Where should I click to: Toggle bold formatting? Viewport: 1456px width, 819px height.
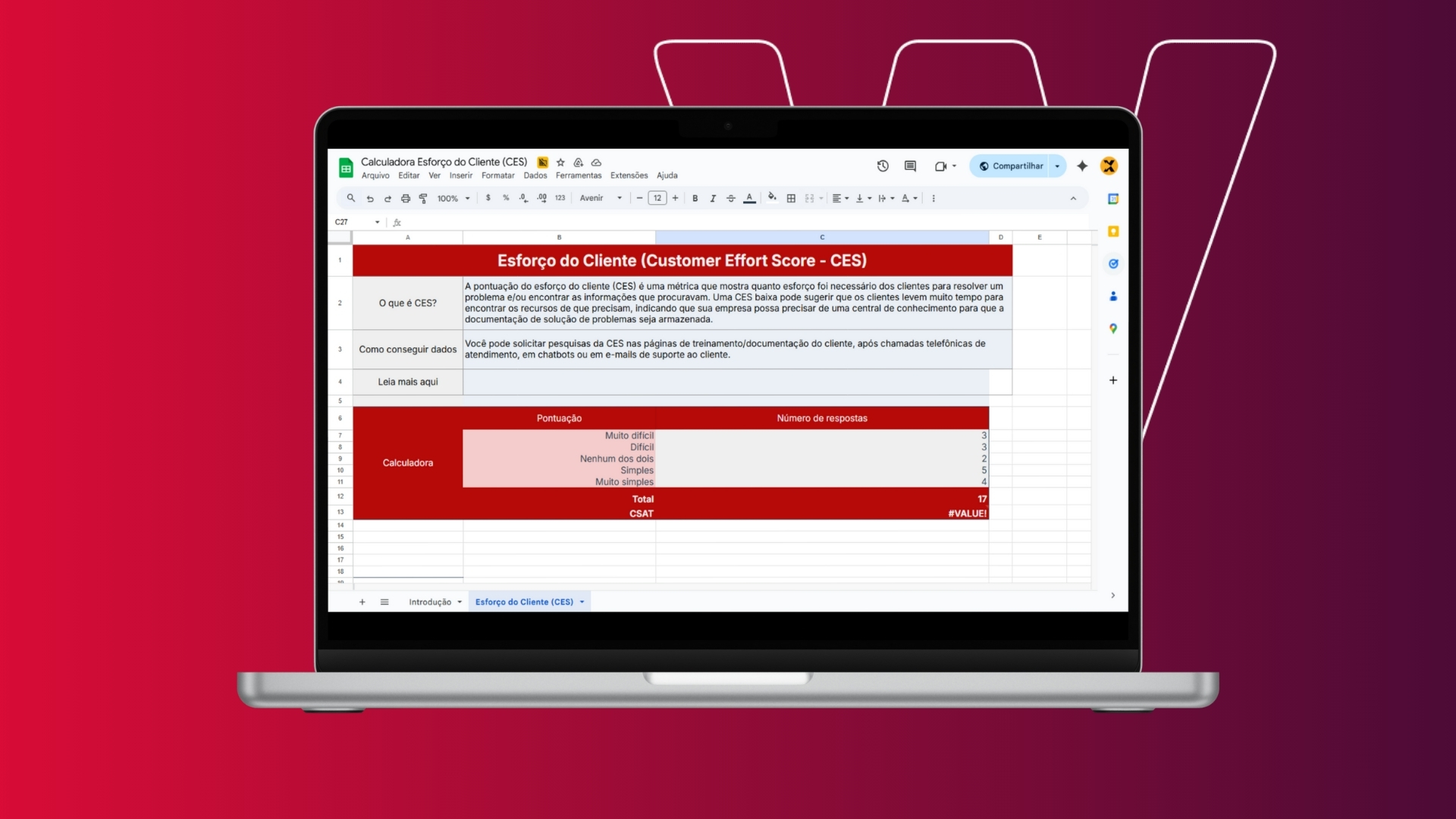[695, 199]
